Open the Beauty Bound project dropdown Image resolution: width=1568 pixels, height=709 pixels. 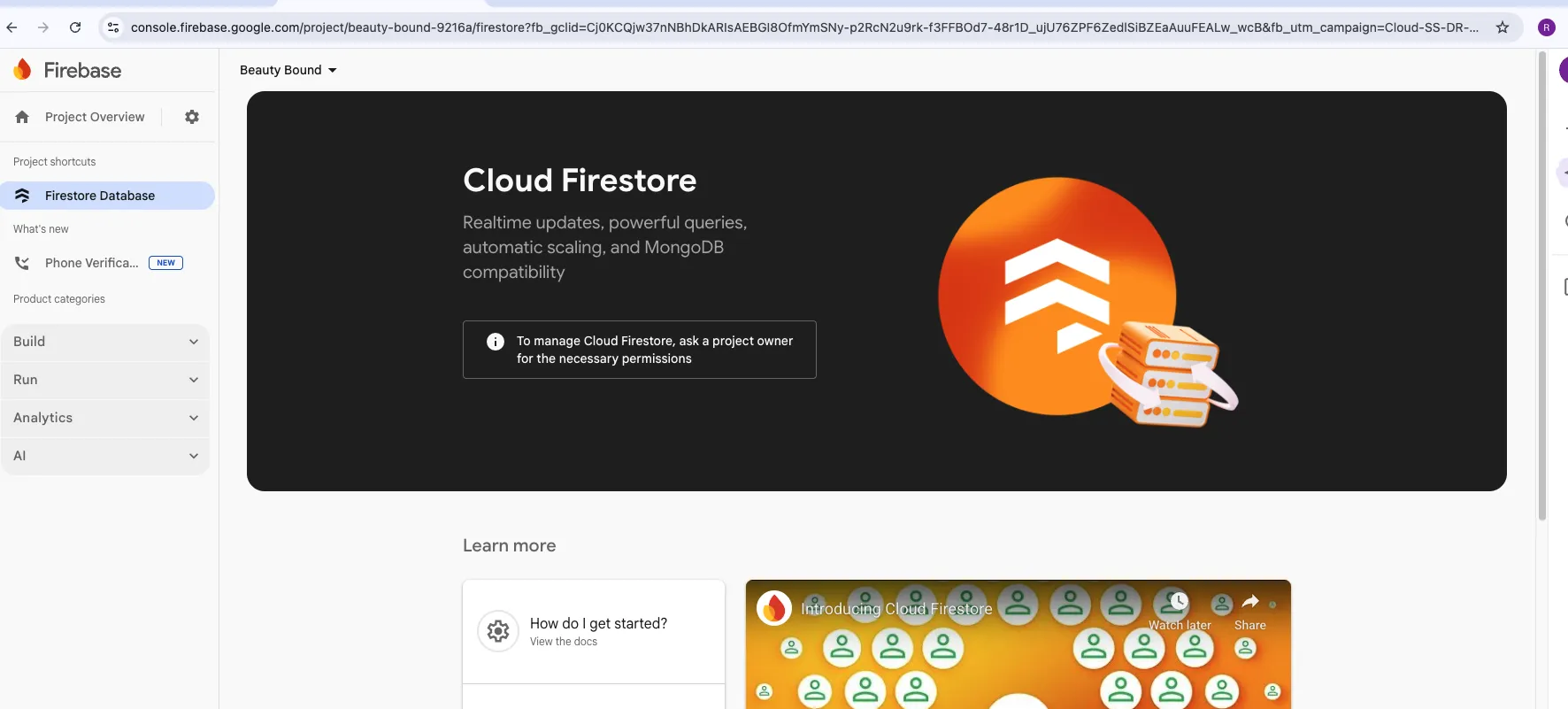288,70
